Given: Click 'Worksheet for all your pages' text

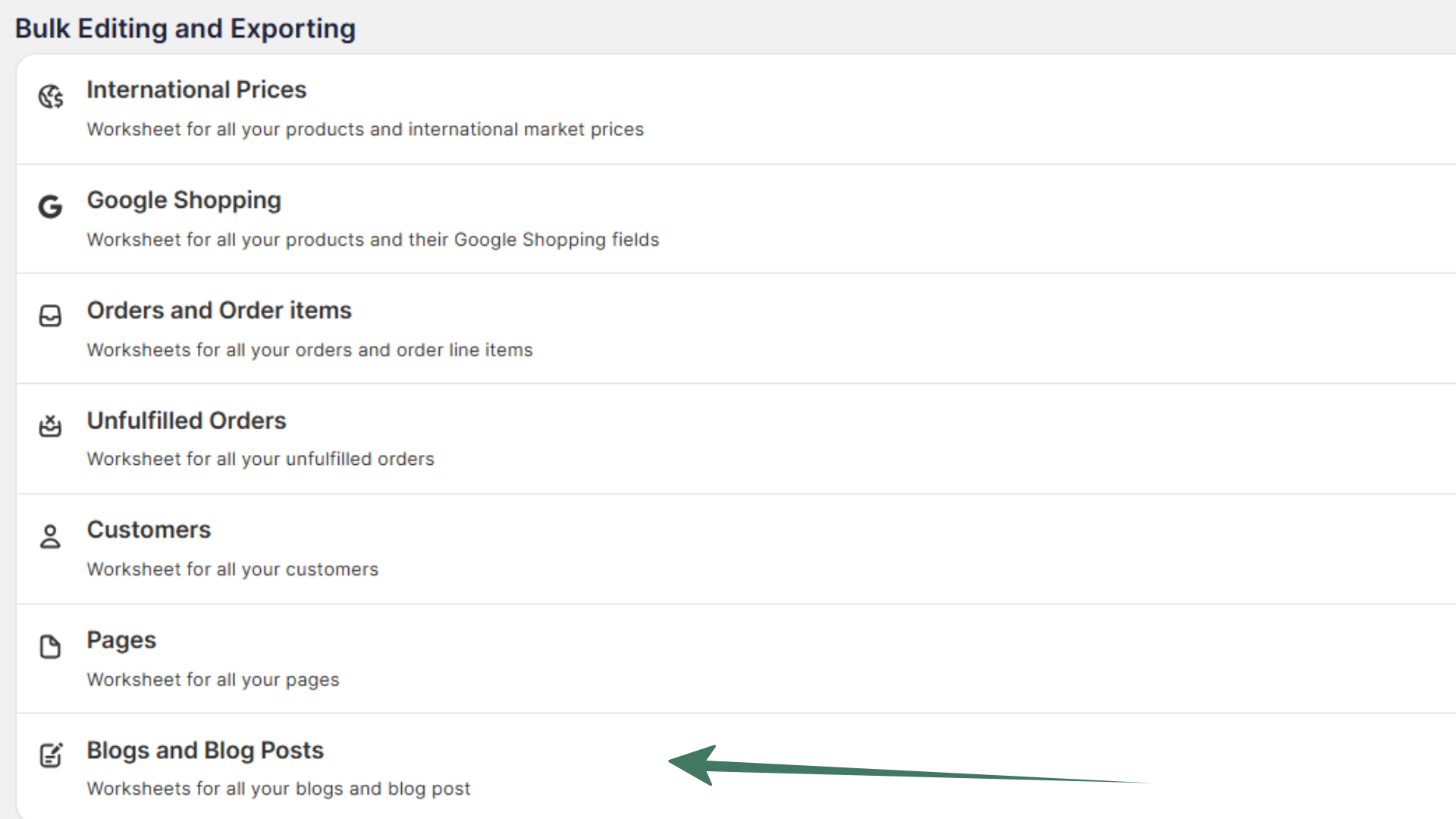Looking at the screenshot, I should [x=212, y=679].
